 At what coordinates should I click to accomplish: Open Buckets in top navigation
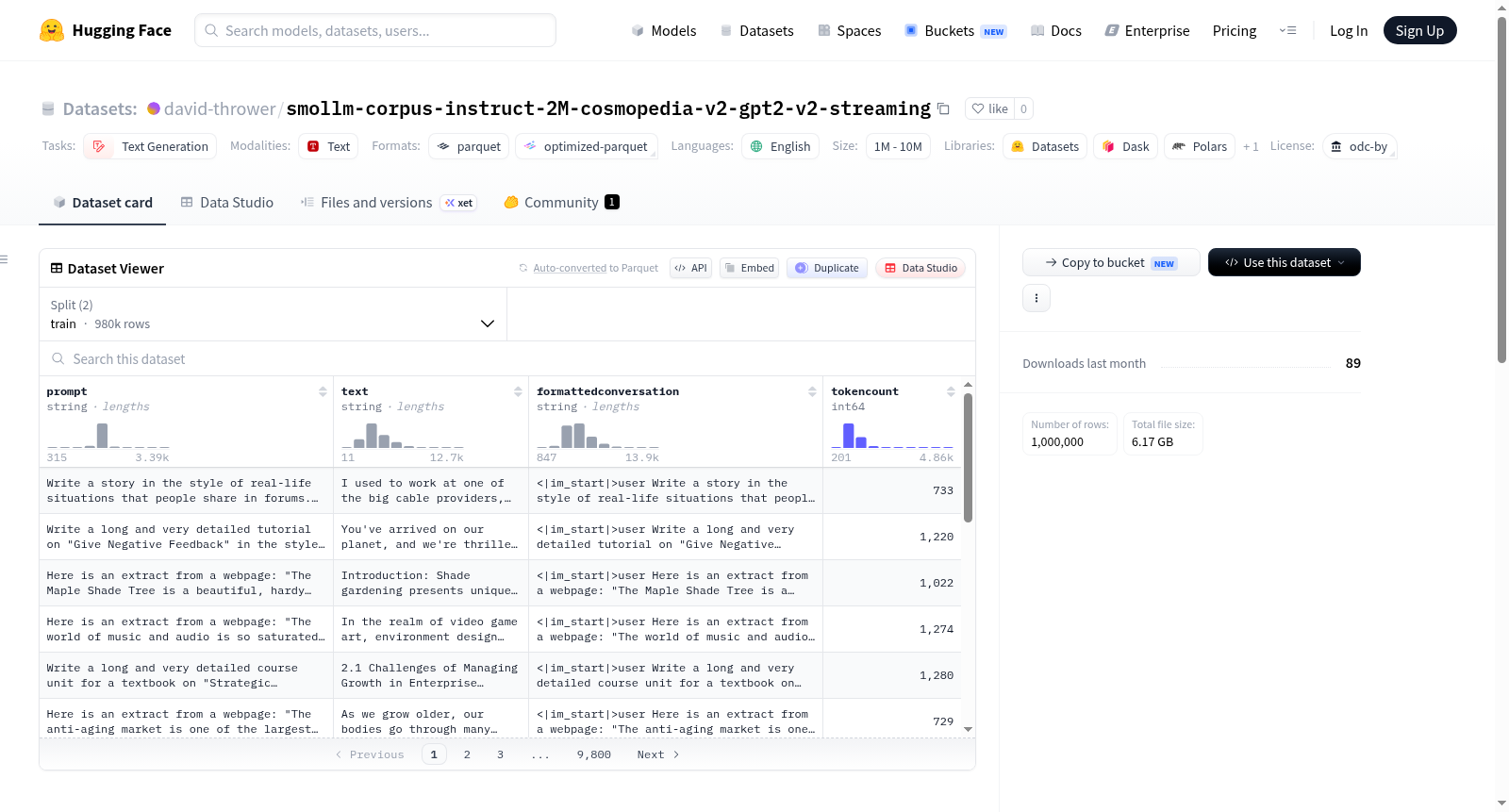point(955,30)
